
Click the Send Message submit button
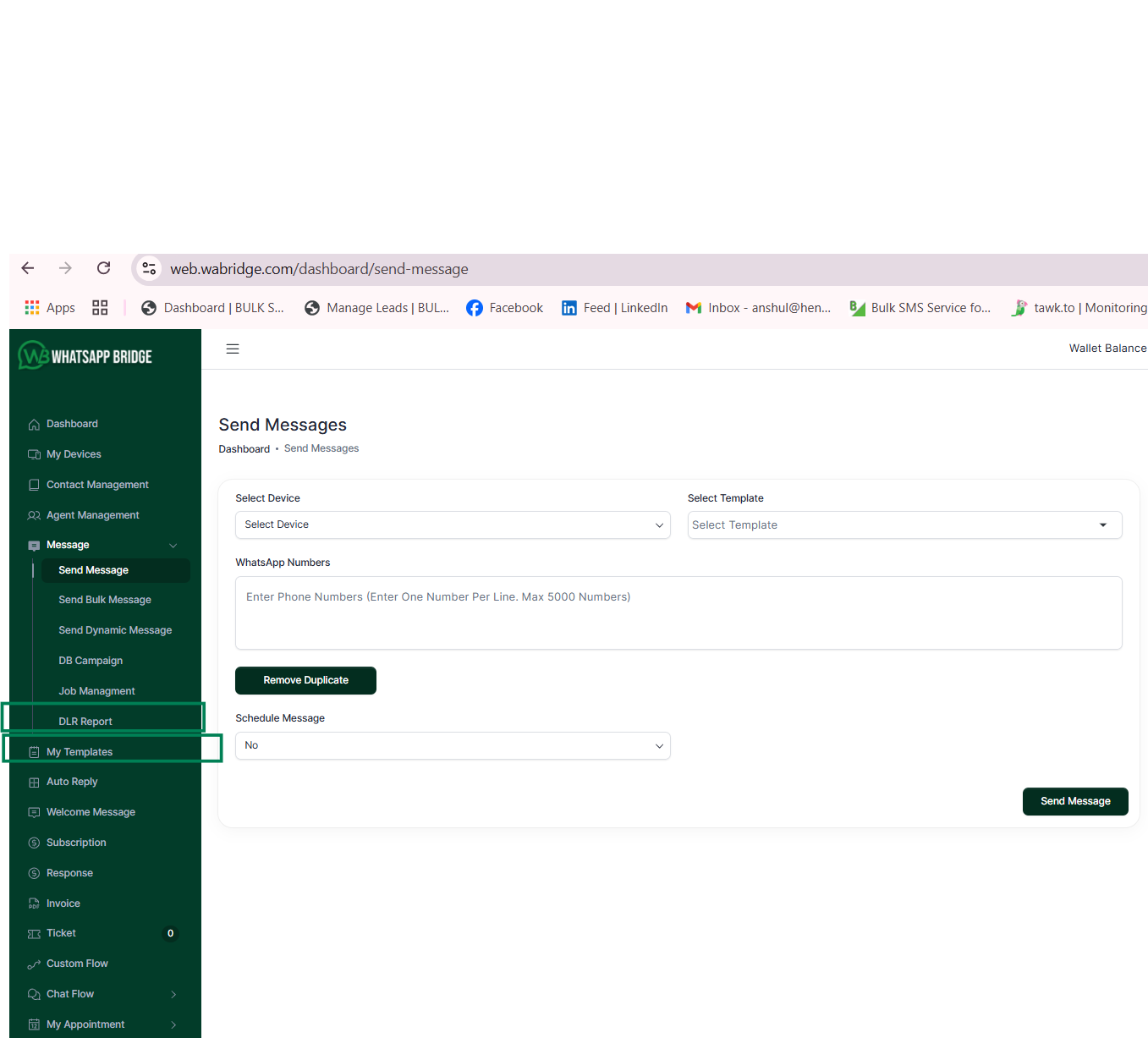[1075, 801]
